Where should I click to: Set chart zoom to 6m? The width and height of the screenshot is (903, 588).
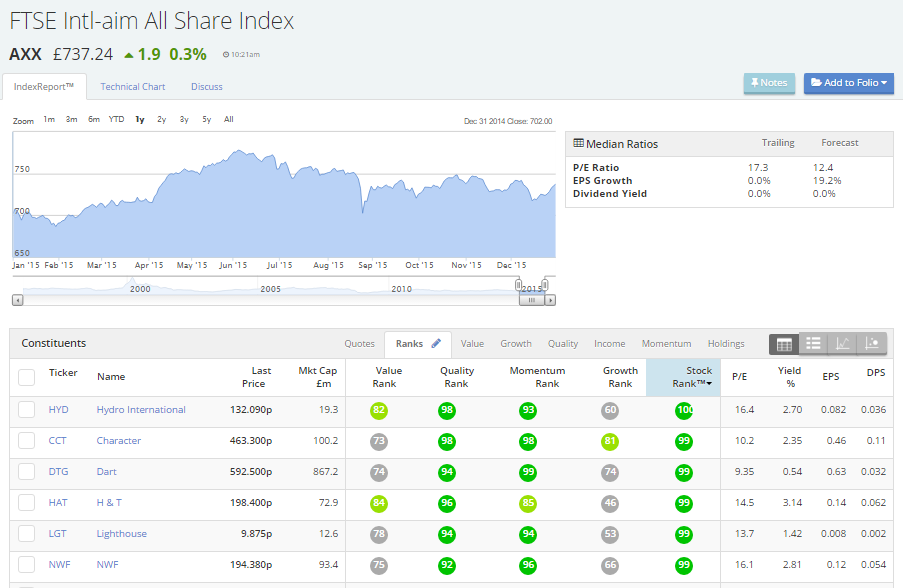click(x=94, y=119)
